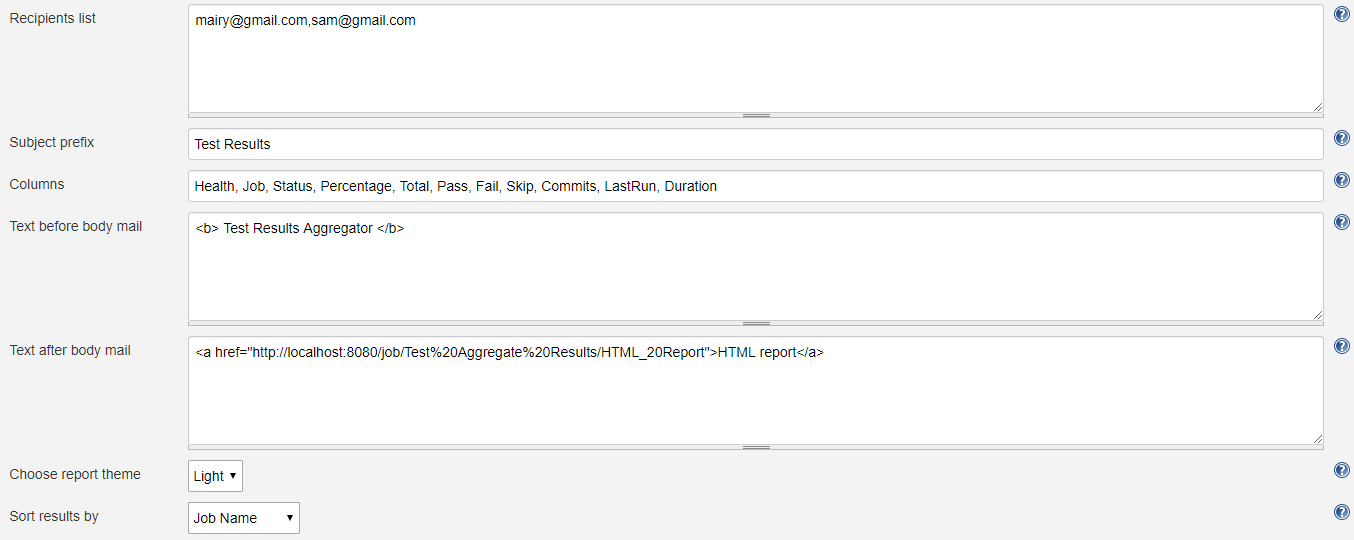Click corner grip of Text before body textarea
The width and height of the screenshot is (1354, 540).
[x=1317, y=314]
